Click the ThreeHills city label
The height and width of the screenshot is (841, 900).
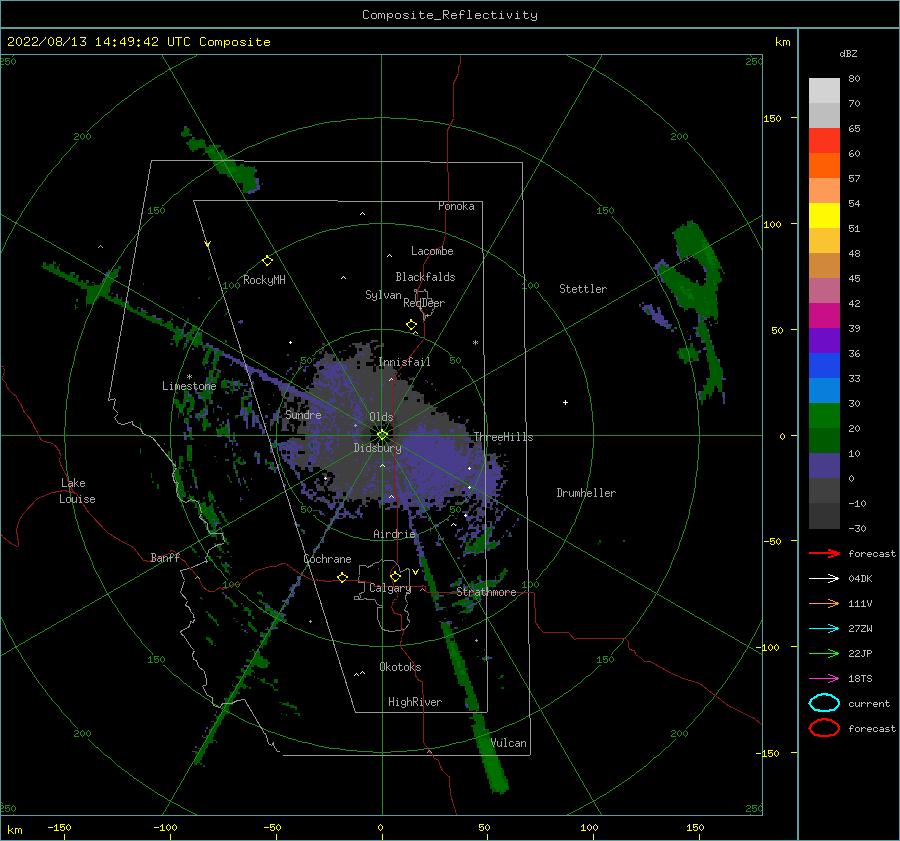(x=503, y=437)
